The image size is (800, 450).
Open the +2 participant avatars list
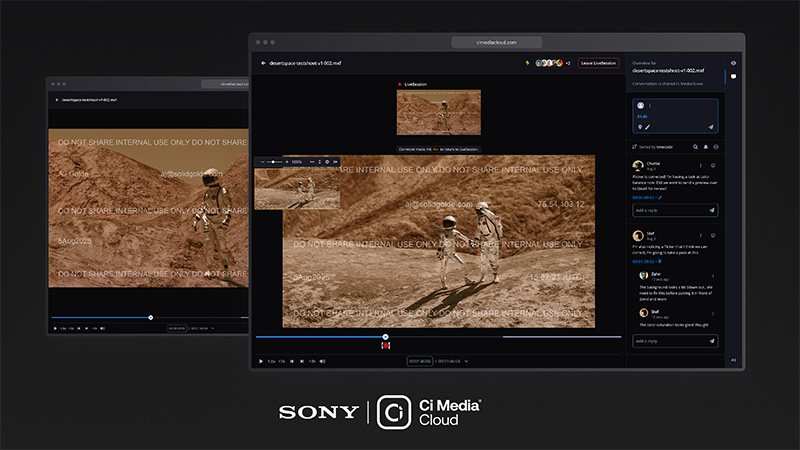[x=568, y=63]
